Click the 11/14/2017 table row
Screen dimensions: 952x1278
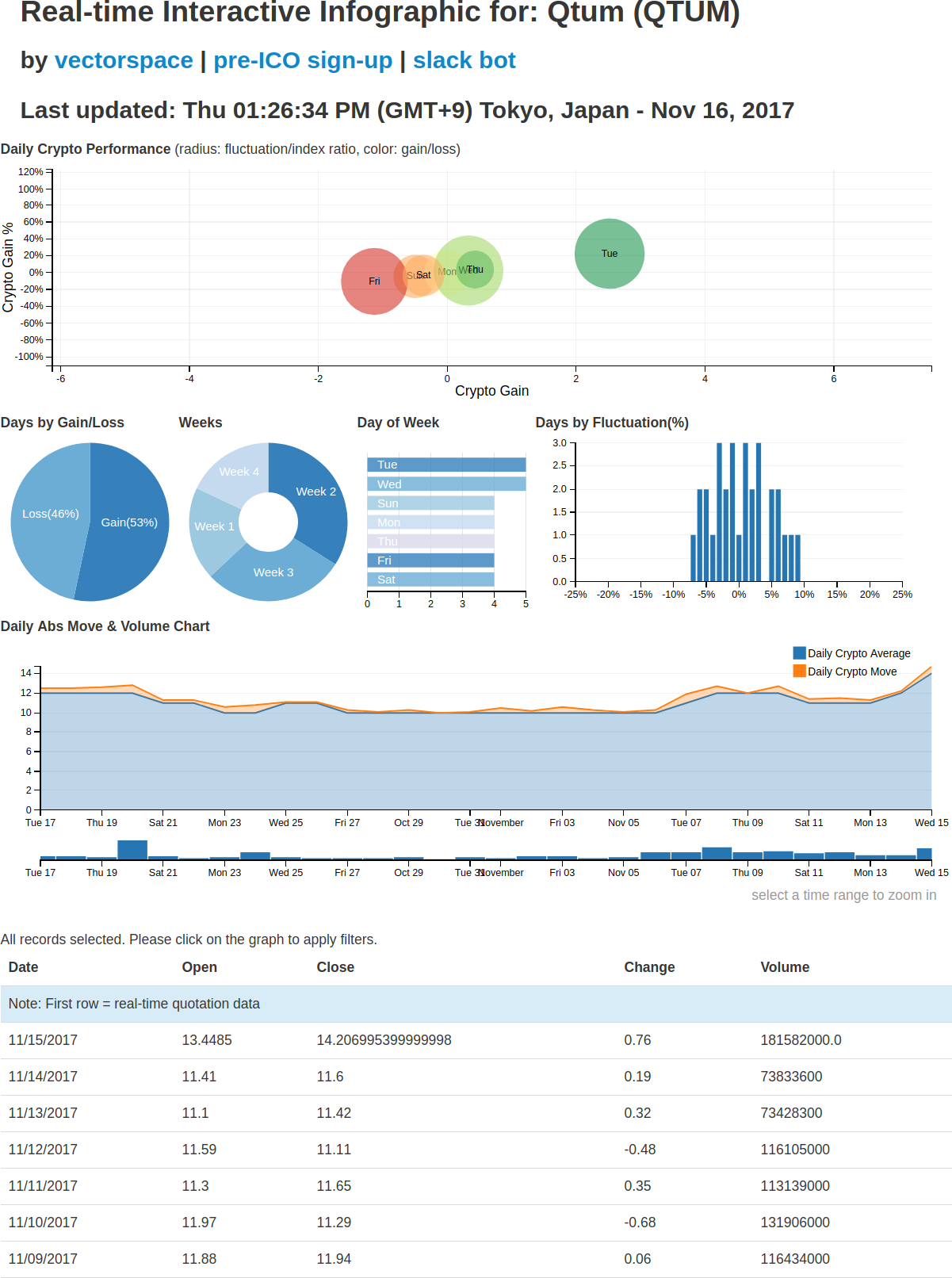coord(476,1077)
